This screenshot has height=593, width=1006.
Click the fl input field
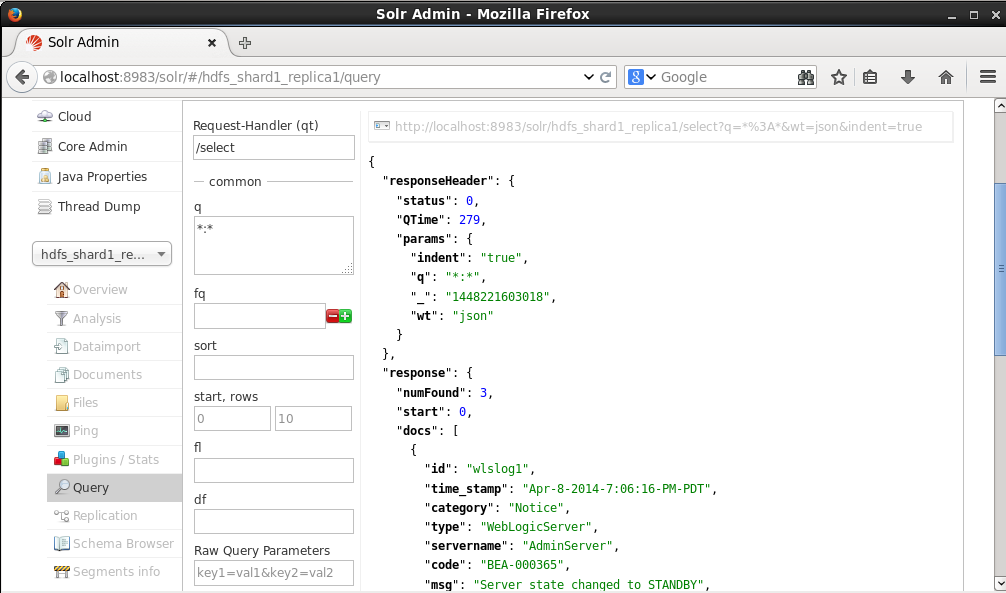click(274, 470)
